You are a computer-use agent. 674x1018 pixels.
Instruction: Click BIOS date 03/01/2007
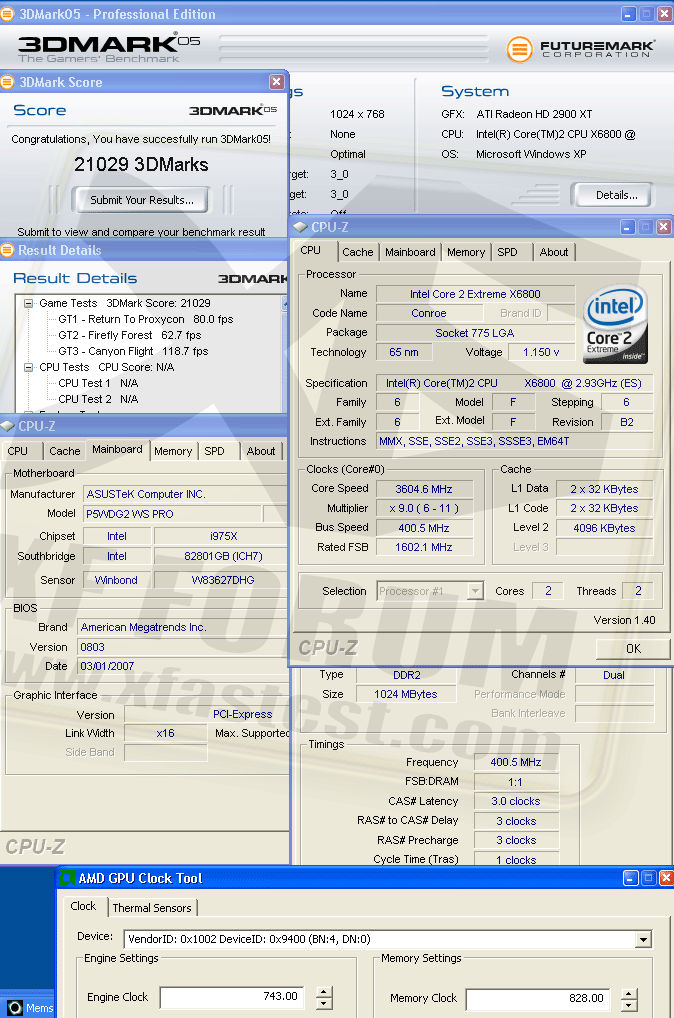(x=182, y=666)
